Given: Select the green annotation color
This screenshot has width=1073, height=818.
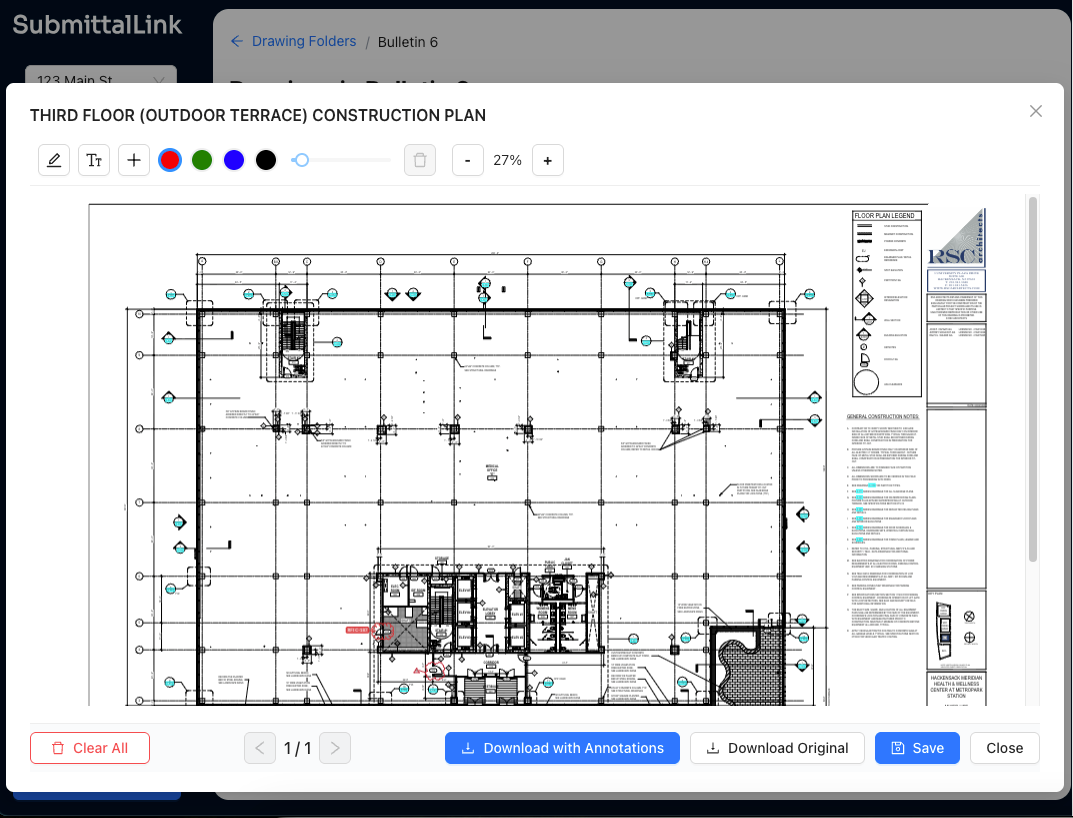Looking at the screenshot, I should [x=201, y=159].
